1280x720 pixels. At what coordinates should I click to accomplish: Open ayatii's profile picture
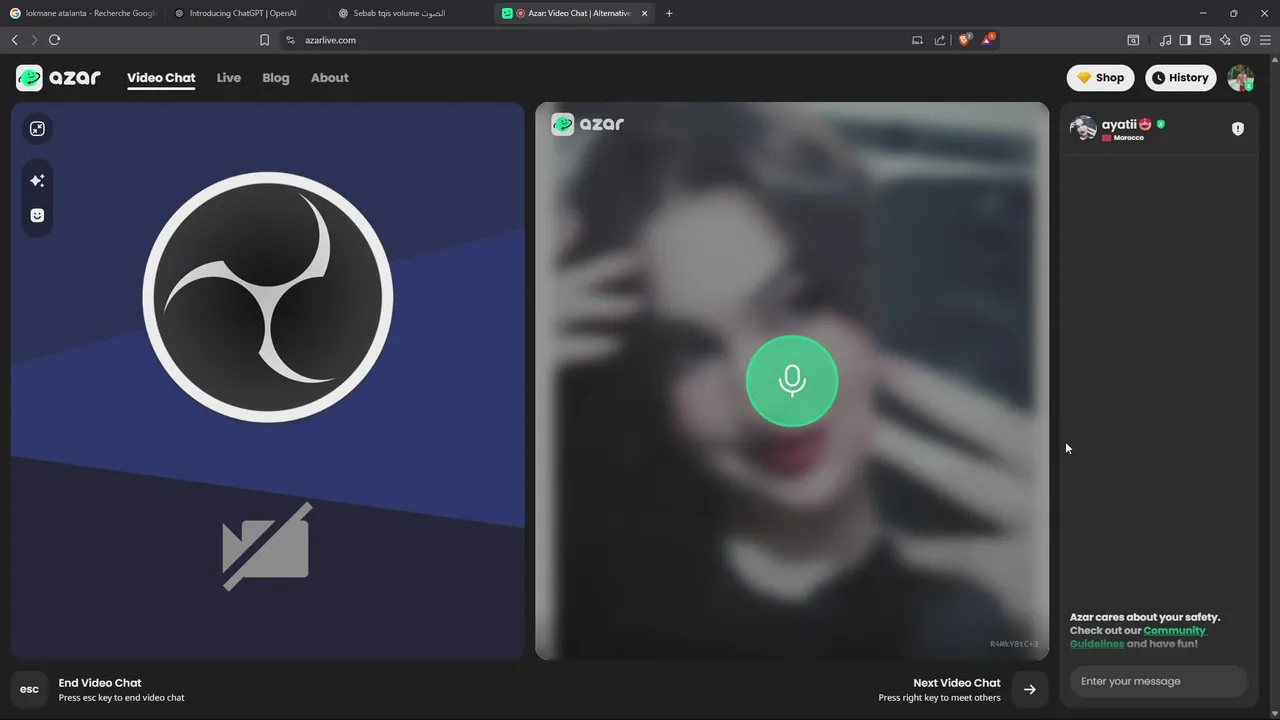pos(1083,129)
